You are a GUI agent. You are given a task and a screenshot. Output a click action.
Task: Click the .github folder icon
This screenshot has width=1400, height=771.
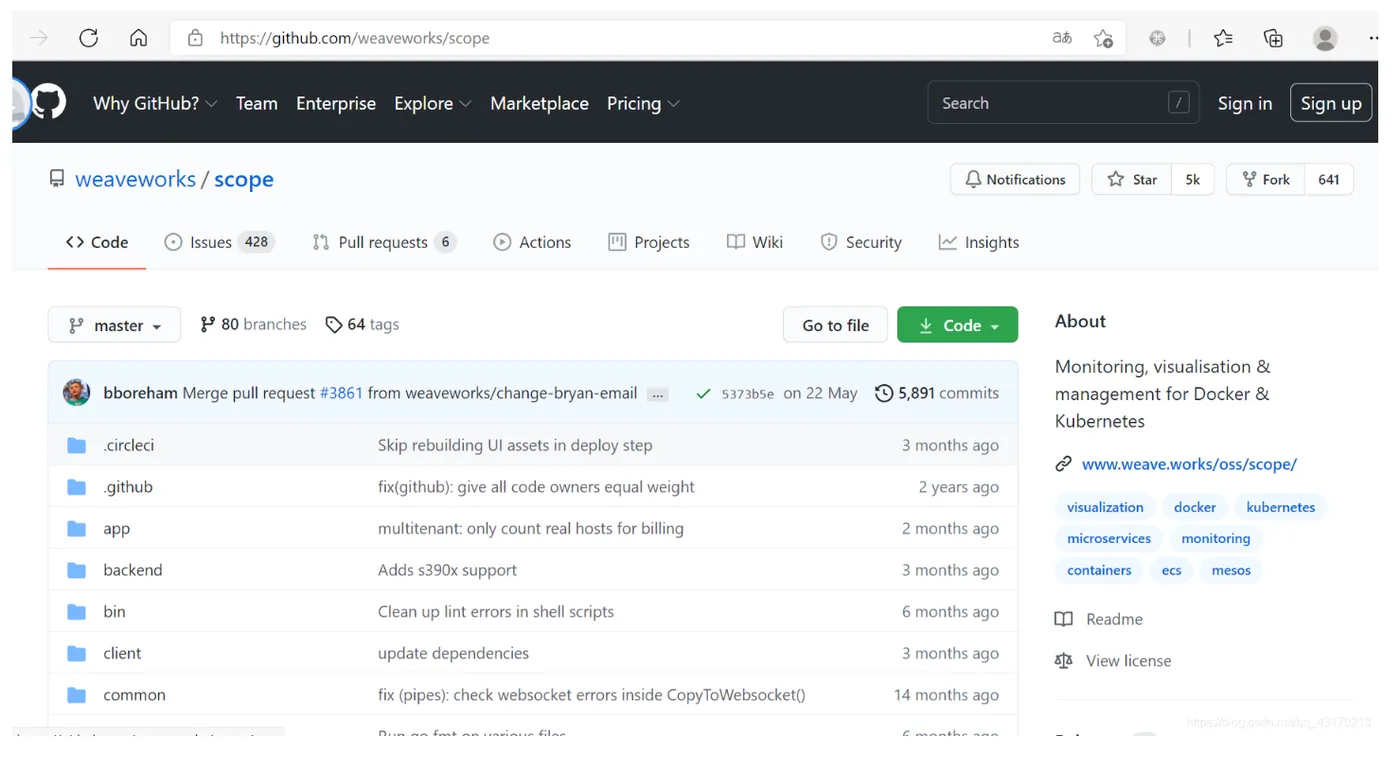click(77, 487)
